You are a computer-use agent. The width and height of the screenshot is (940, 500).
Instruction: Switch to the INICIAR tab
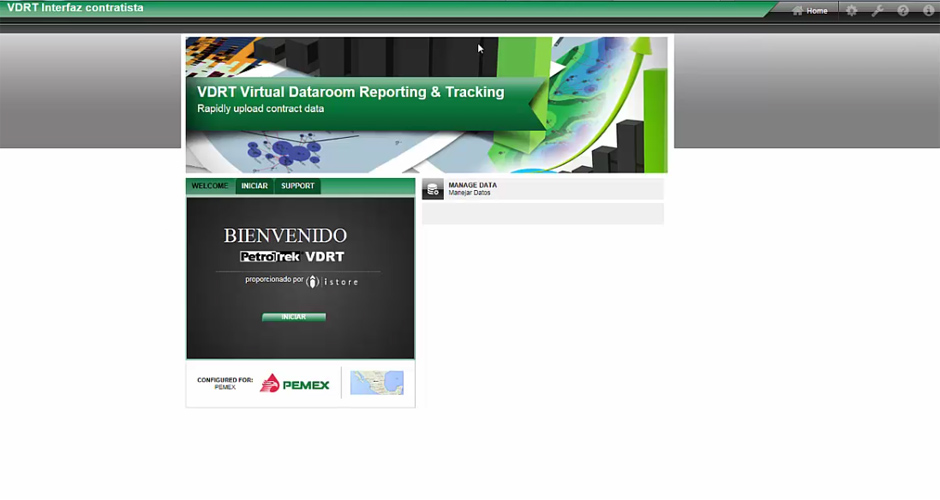(254, 186)
